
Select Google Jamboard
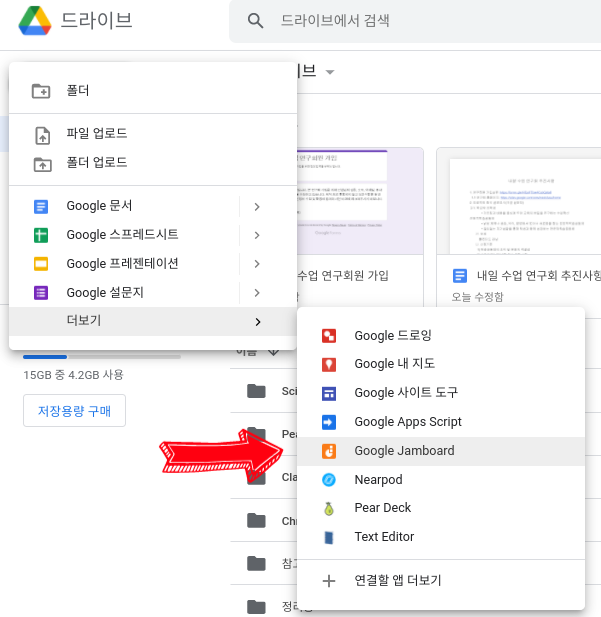441,451
